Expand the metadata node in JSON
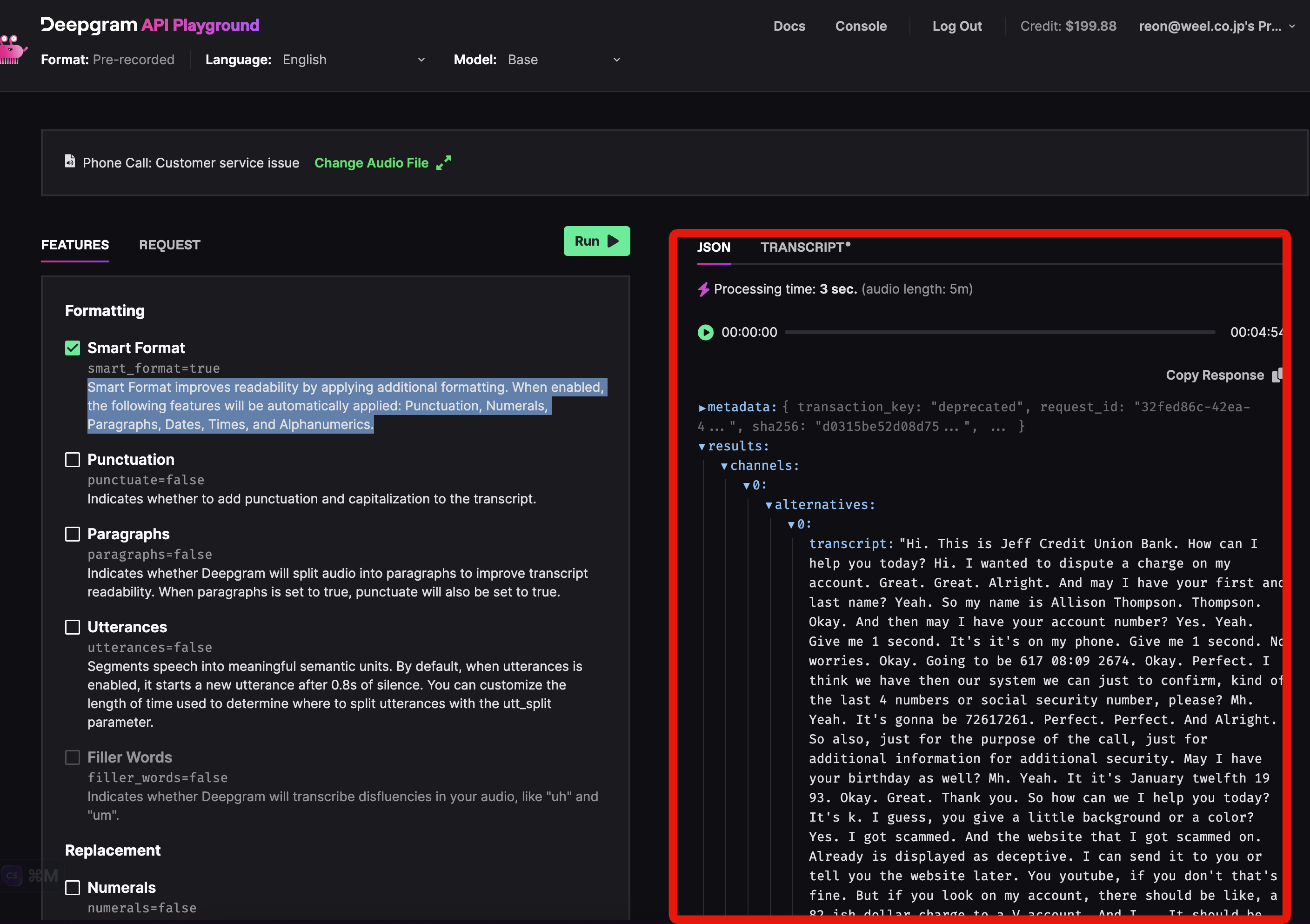The height and width of the screenshot is (924, 1310). (x=702, y=408)
